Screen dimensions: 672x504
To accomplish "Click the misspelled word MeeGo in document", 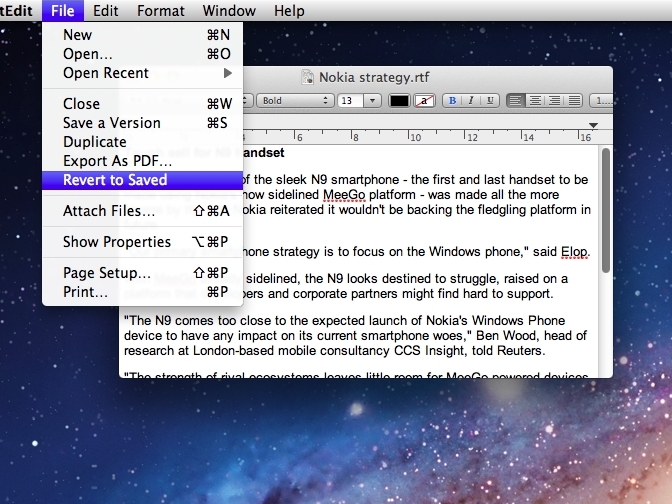I will tap(344, 195).
